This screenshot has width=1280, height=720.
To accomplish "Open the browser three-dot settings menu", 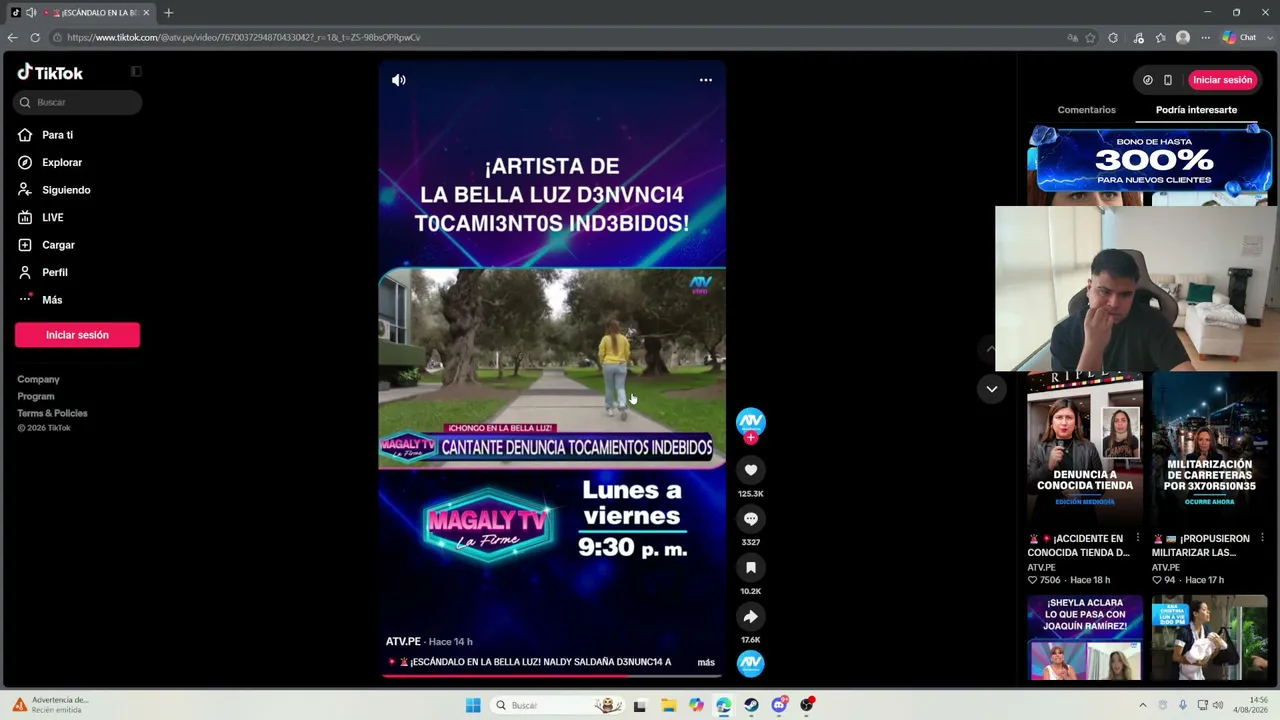I will [x=1205, y=37].
